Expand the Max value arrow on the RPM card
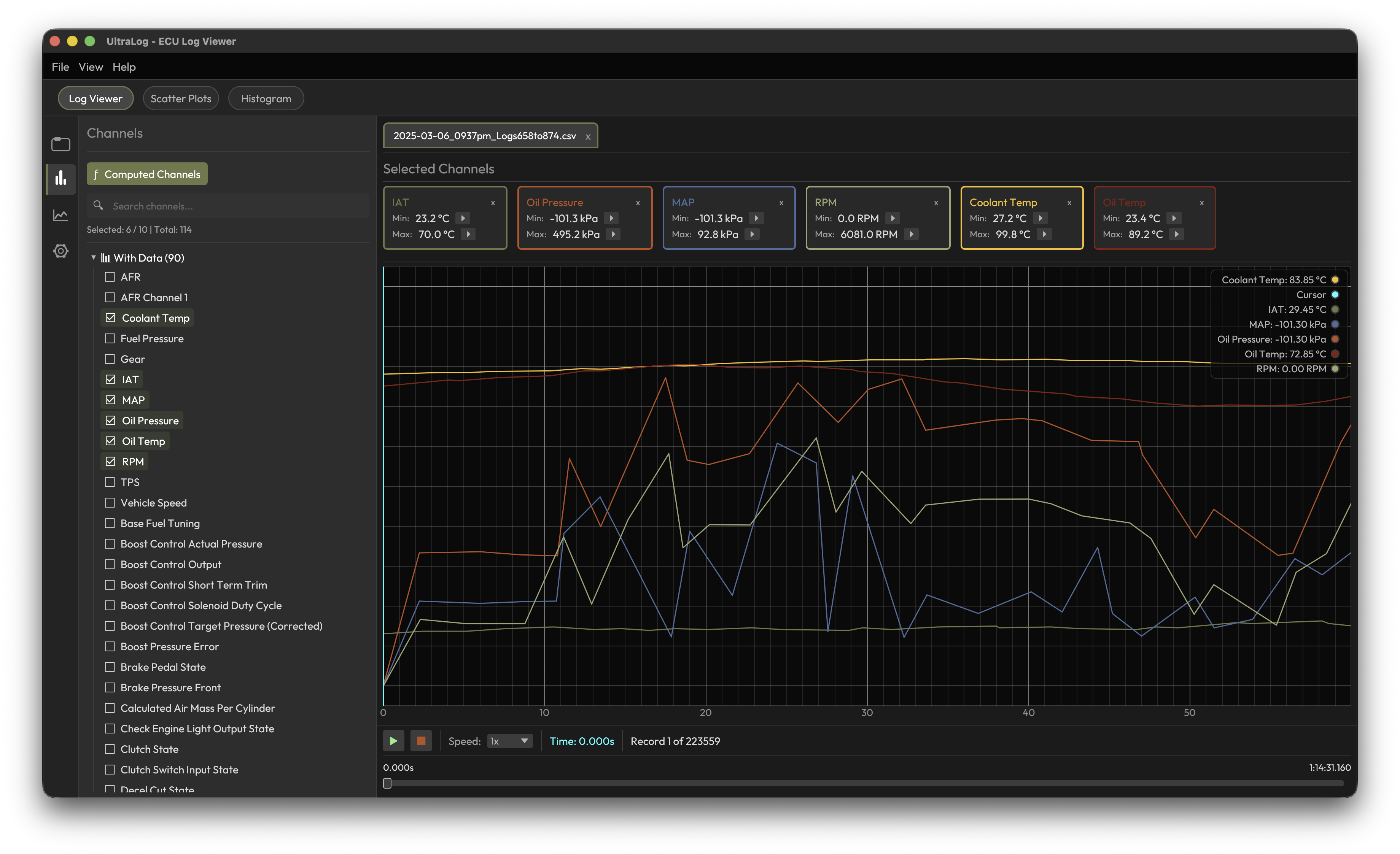 [911, 234]
